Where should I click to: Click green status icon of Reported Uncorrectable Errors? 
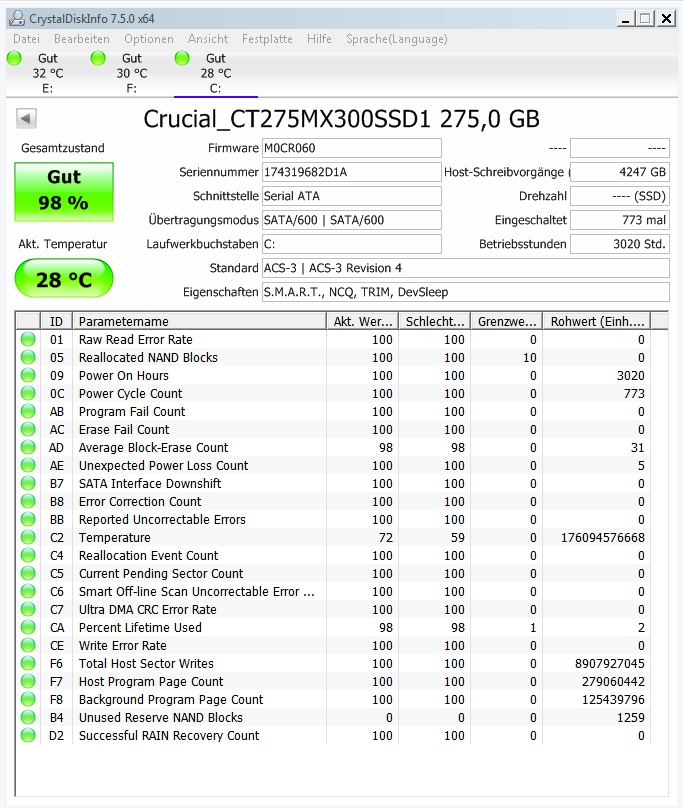click(28, 519)
